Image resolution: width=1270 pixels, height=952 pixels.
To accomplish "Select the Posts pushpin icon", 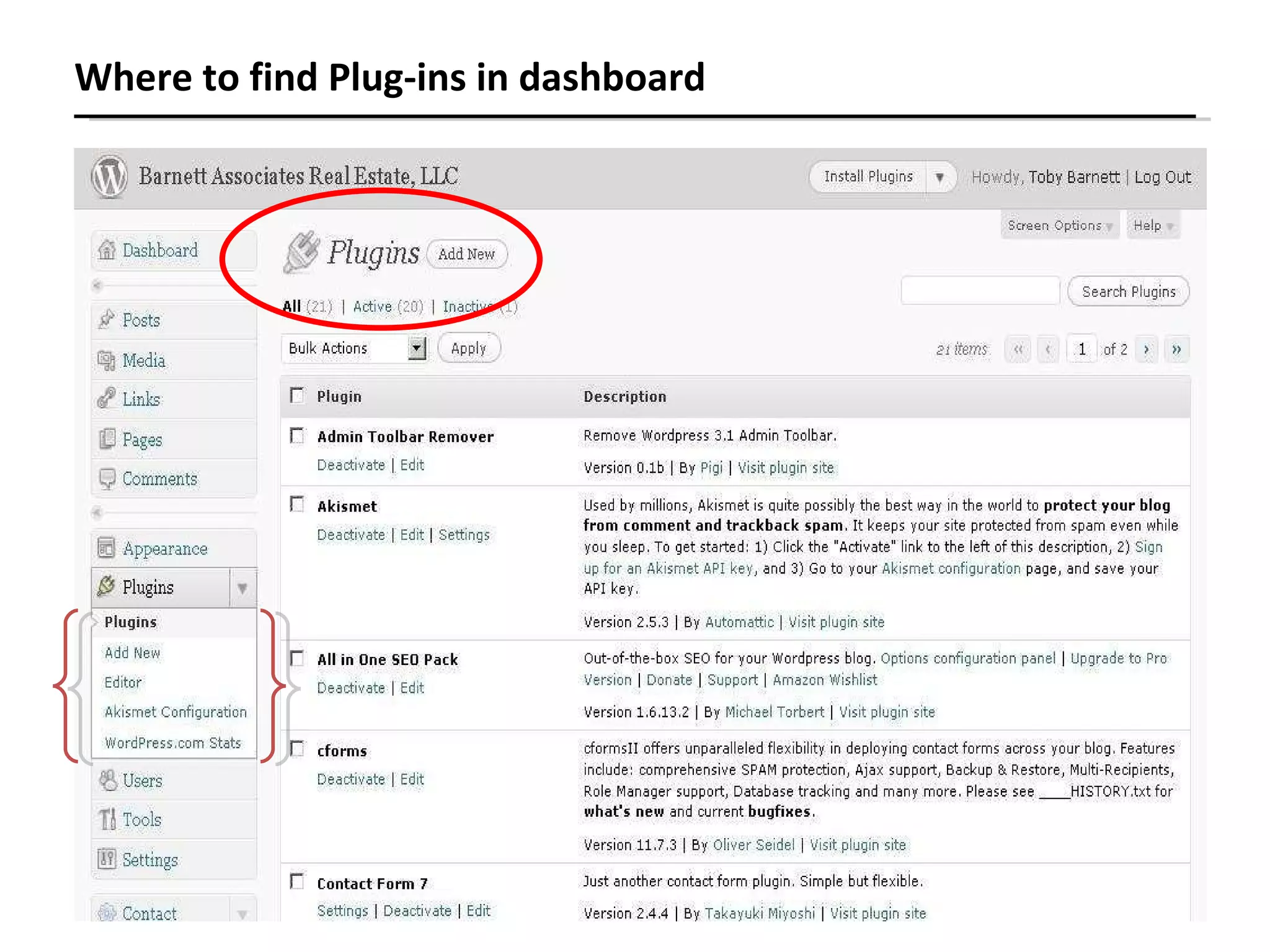I will coord(107,319).
